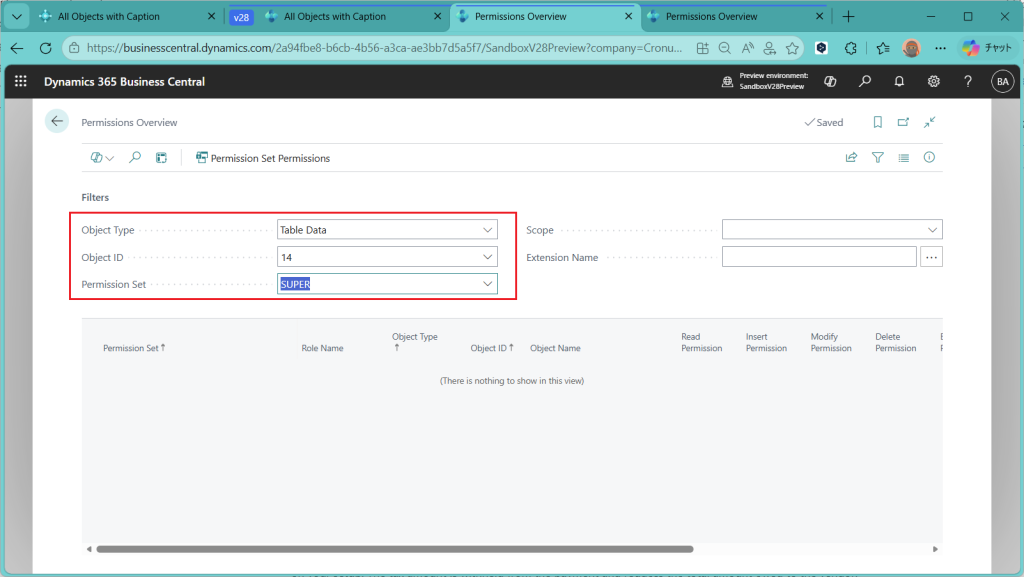Image resolution: width=1024 pixels, height=577 pixels.
Task: Switch to the first All Objects with Caption tab
Action: (x=108, y=17)
